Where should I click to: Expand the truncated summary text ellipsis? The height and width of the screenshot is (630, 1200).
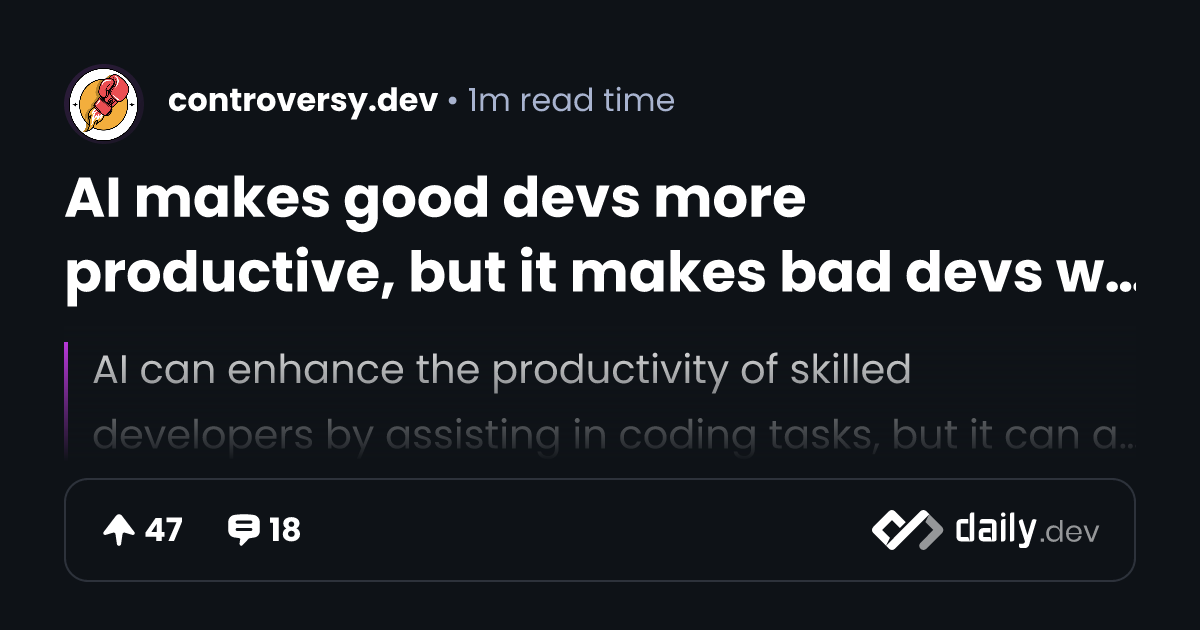coord(1128,438)
